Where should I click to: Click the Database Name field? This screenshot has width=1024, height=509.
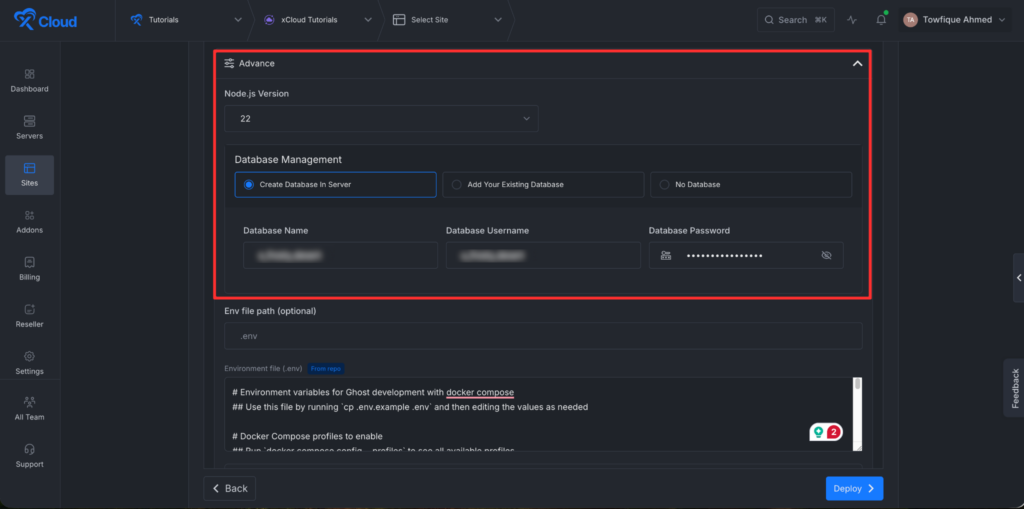pyautogui.click(x=340, y=255)
